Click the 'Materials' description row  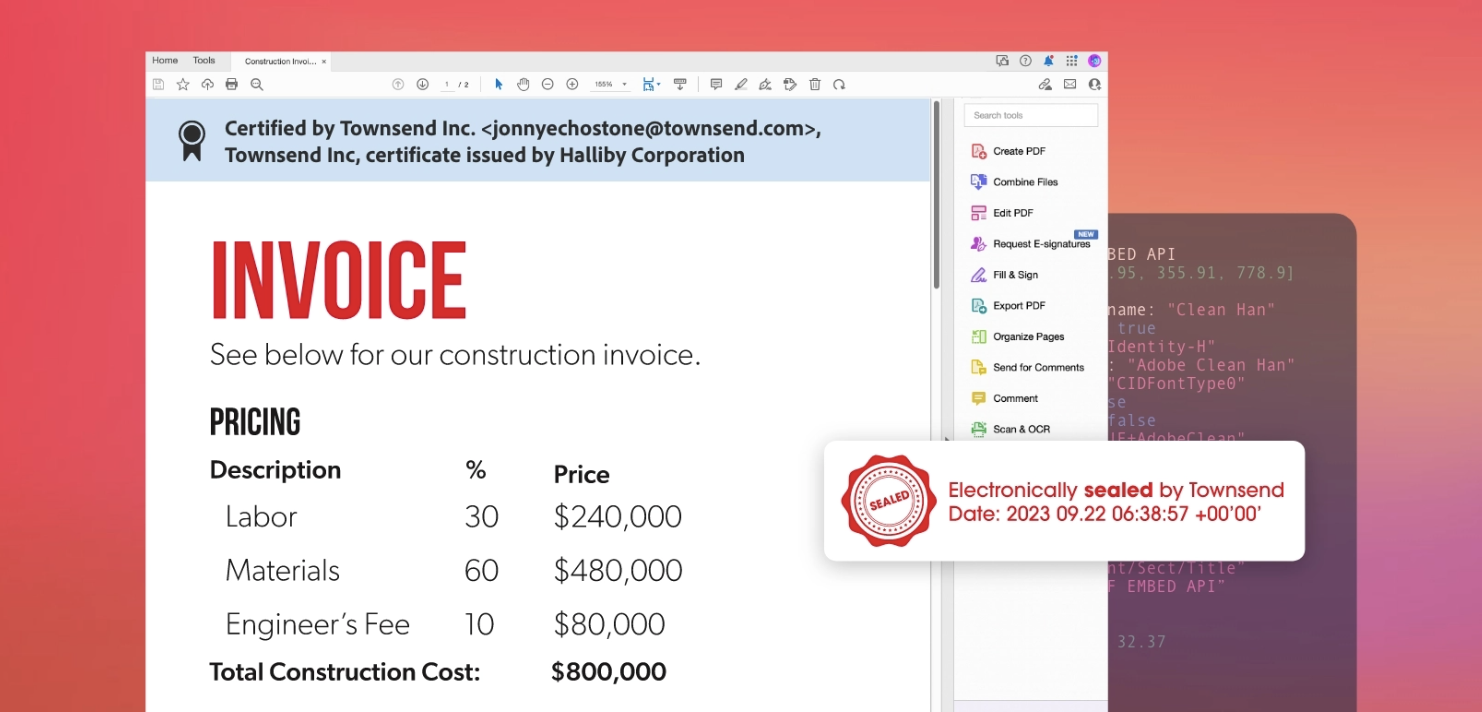pos(283,571)
